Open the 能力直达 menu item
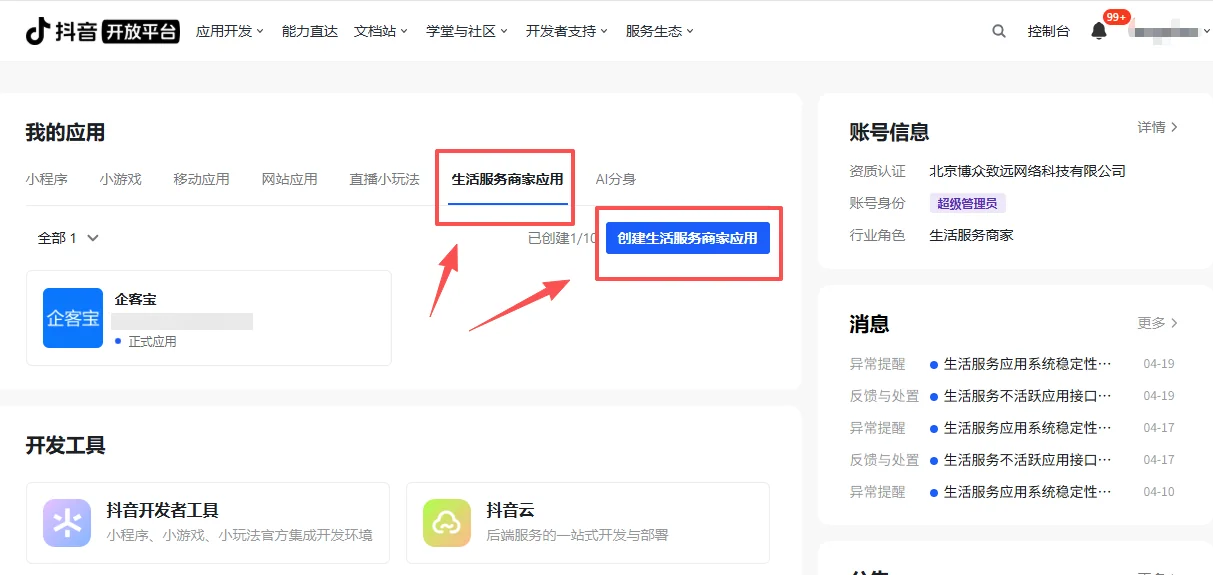Screen dimensions: 1213x575 click(x=310, y=31)
